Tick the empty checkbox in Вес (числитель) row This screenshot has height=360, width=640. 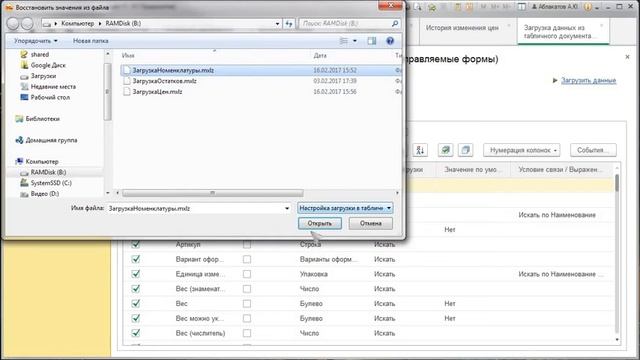coord(247,333)
